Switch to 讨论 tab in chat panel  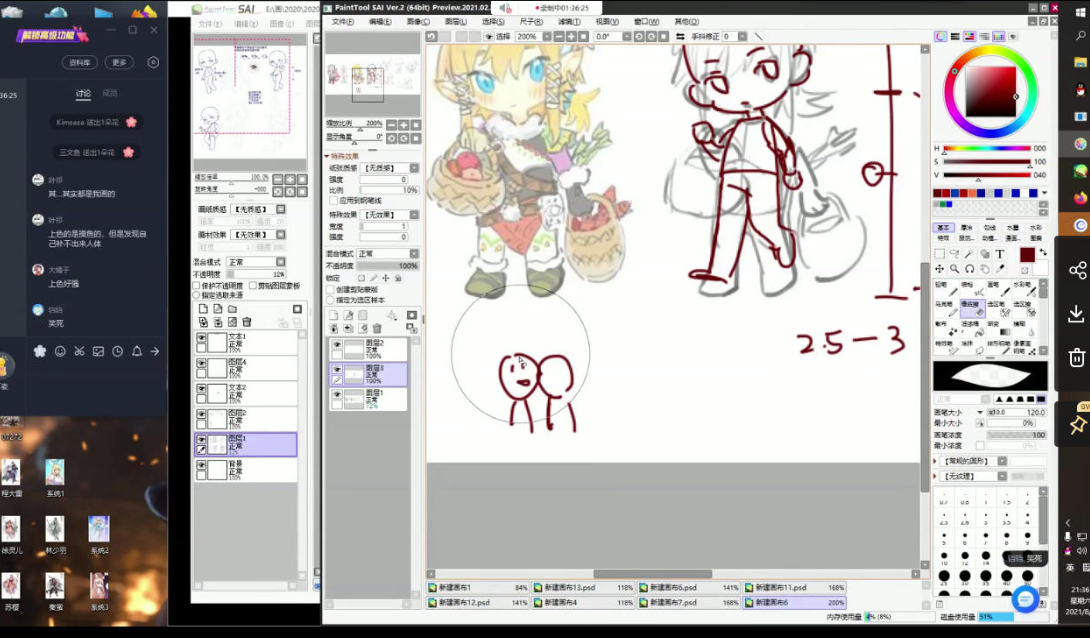point(83,93)
